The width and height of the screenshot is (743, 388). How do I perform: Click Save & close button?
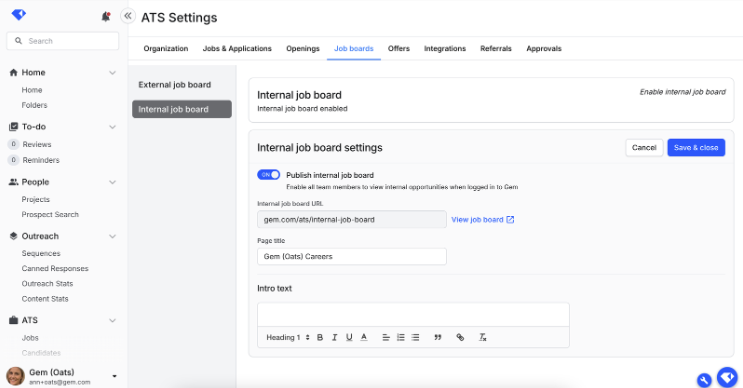[696, 147]
